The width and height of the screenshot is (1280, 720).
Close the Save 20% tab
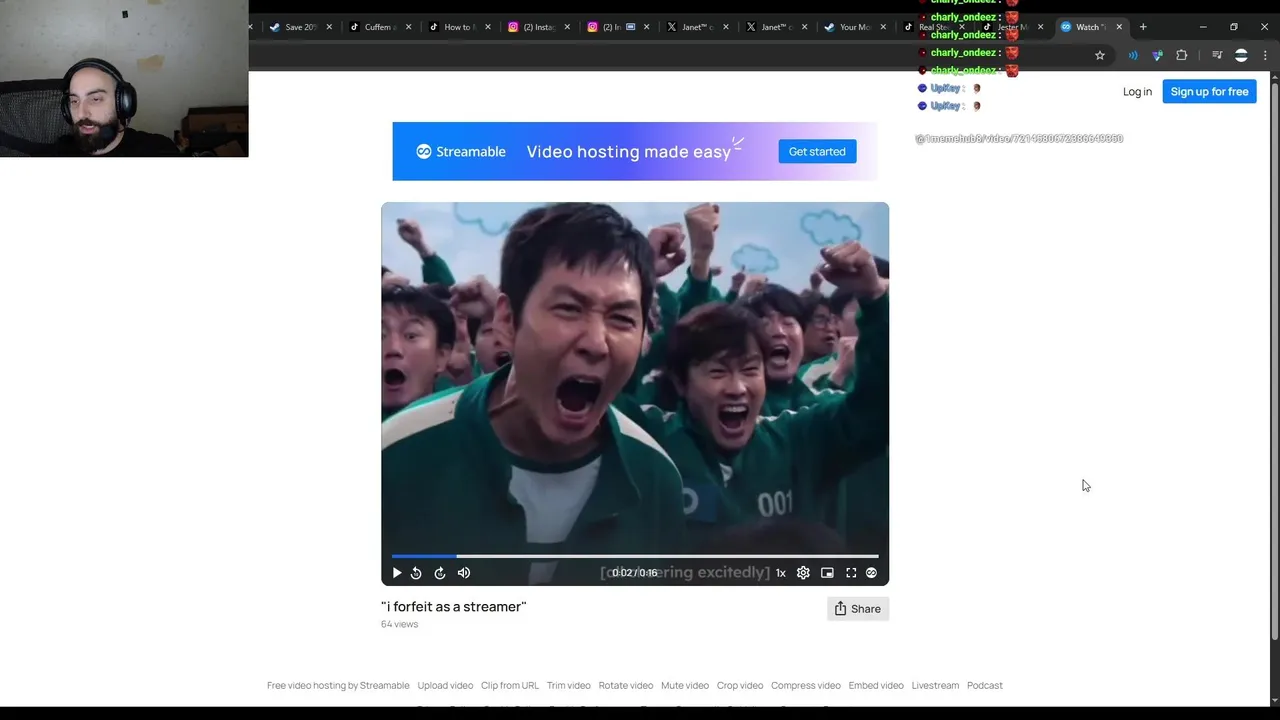(x=329, y=27)
